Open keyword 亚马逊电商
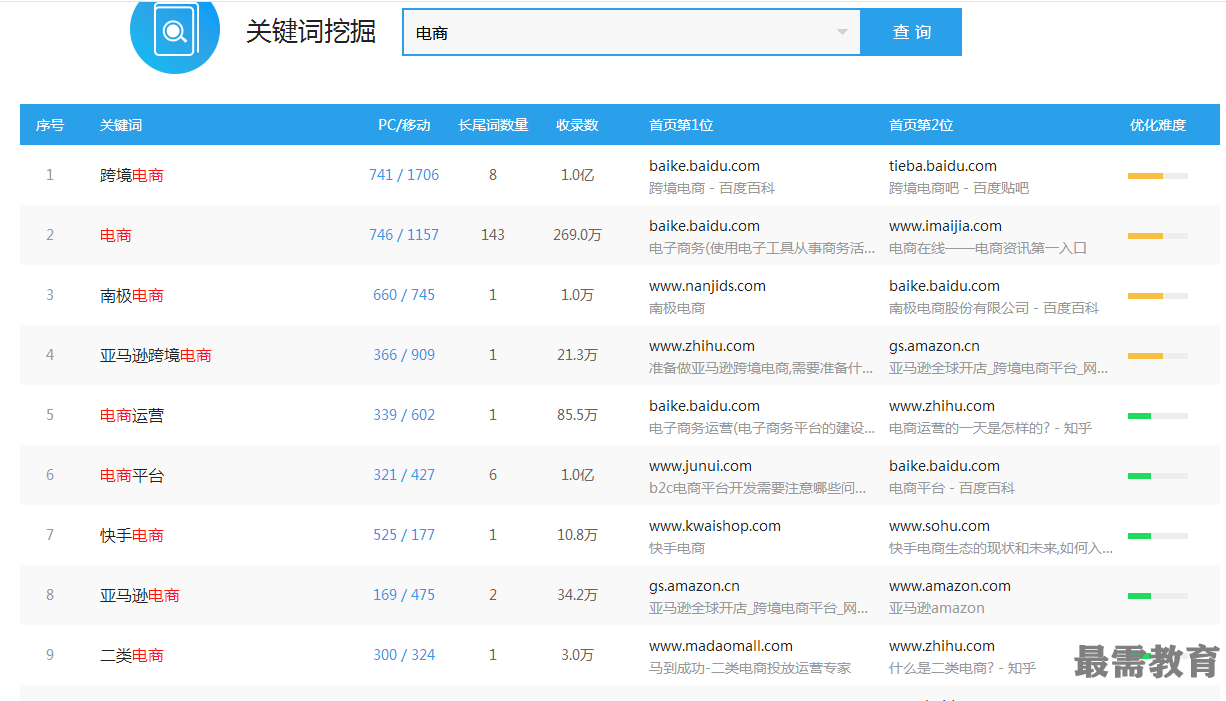 coord(140,595)
